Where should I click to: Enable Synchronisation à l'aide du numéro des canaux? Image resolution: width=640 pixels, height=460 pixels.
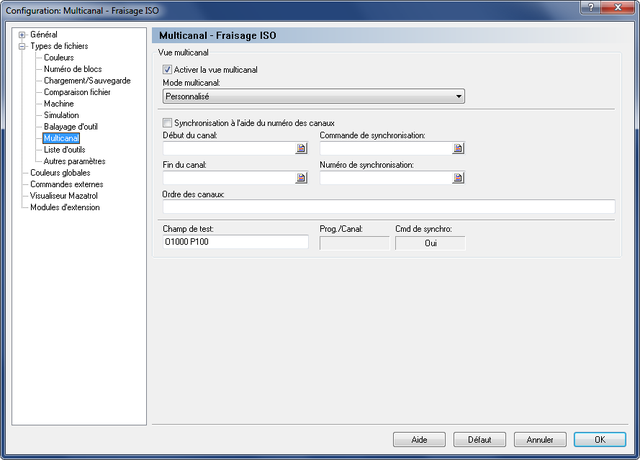(167, 123)
